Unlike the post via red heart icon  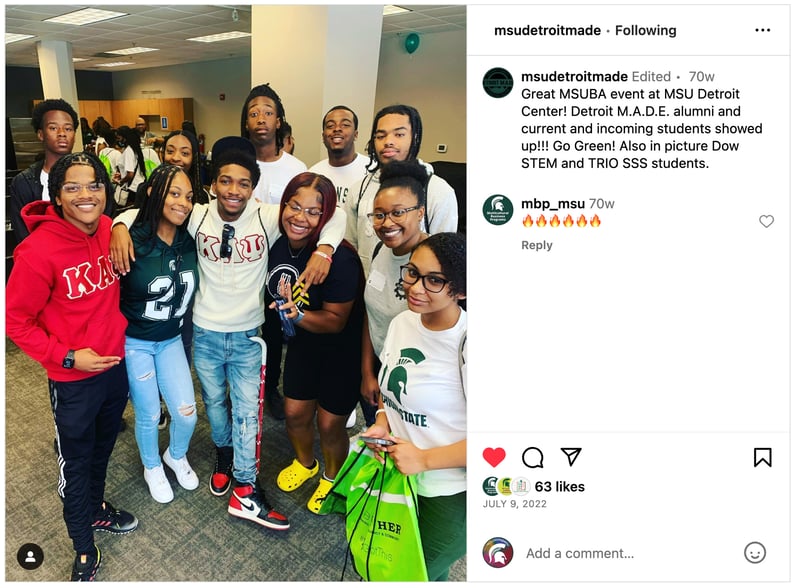[494, 457]
